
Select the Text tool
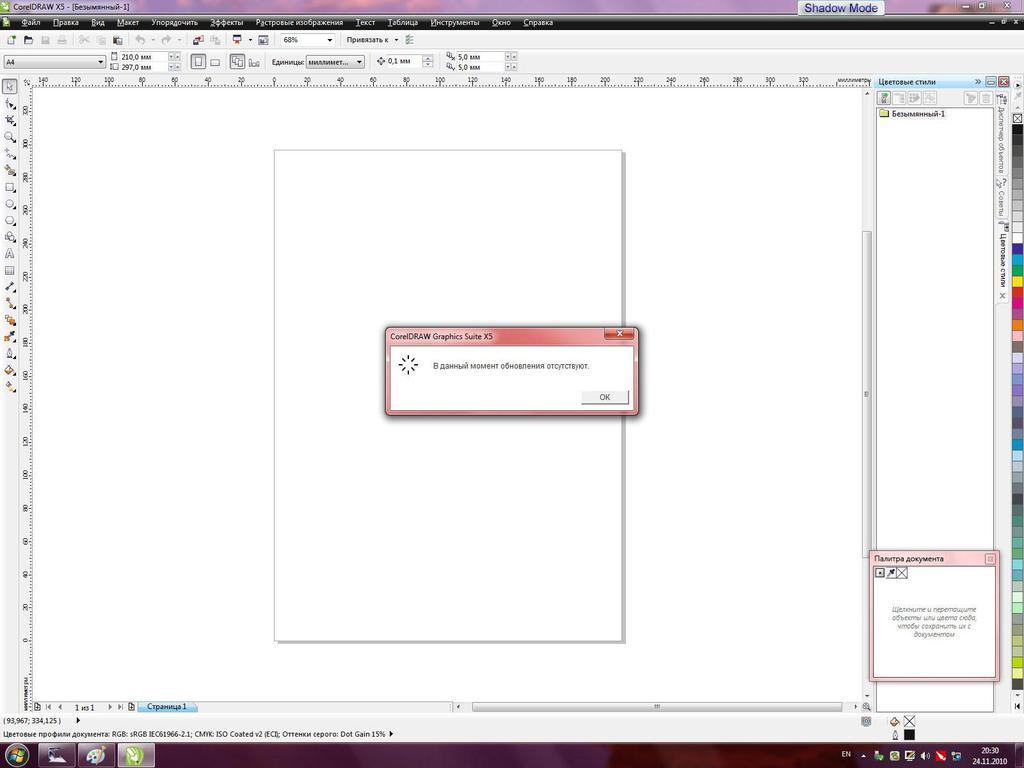point(10,253)
